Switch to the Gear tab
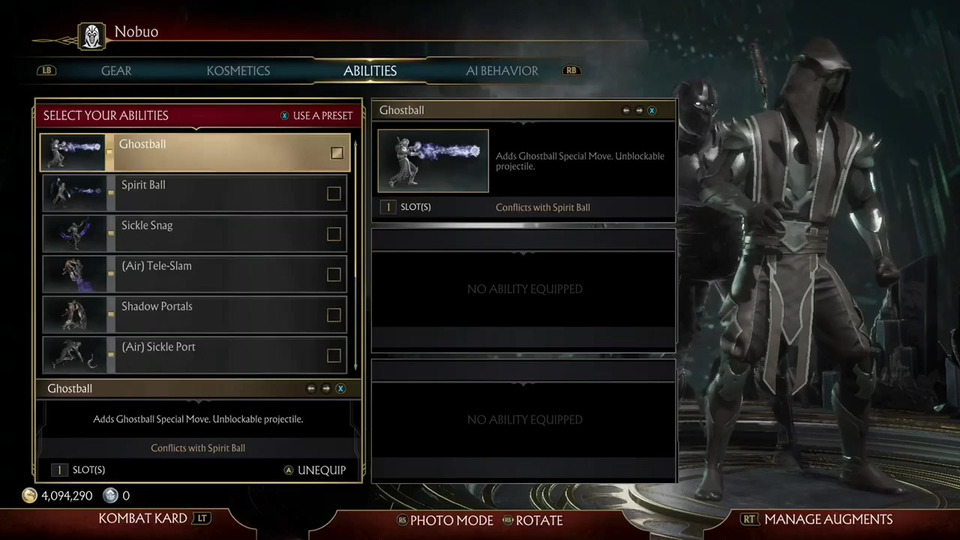 coord(116,71)
